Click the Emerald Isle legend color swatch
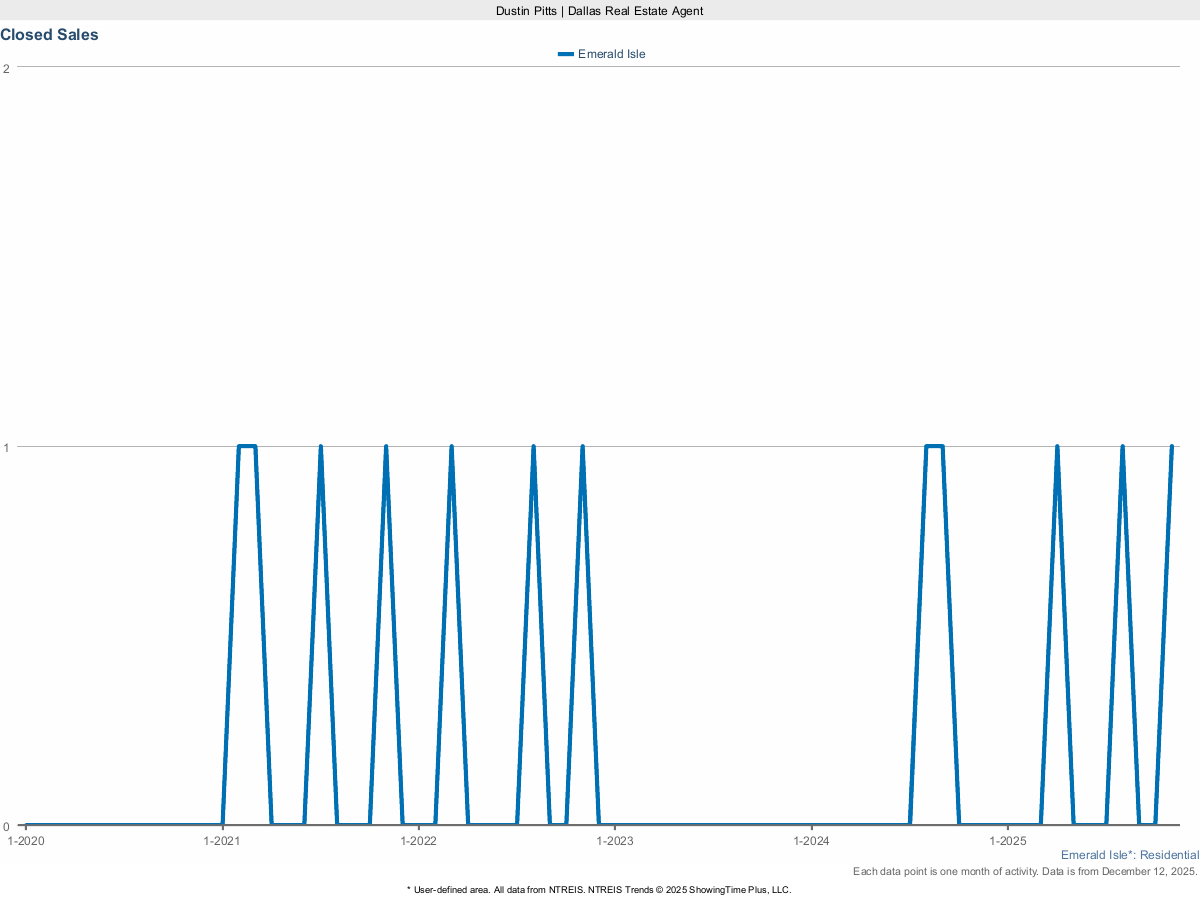The height and width of the screenshot is (900, 1200). (566, 54)
